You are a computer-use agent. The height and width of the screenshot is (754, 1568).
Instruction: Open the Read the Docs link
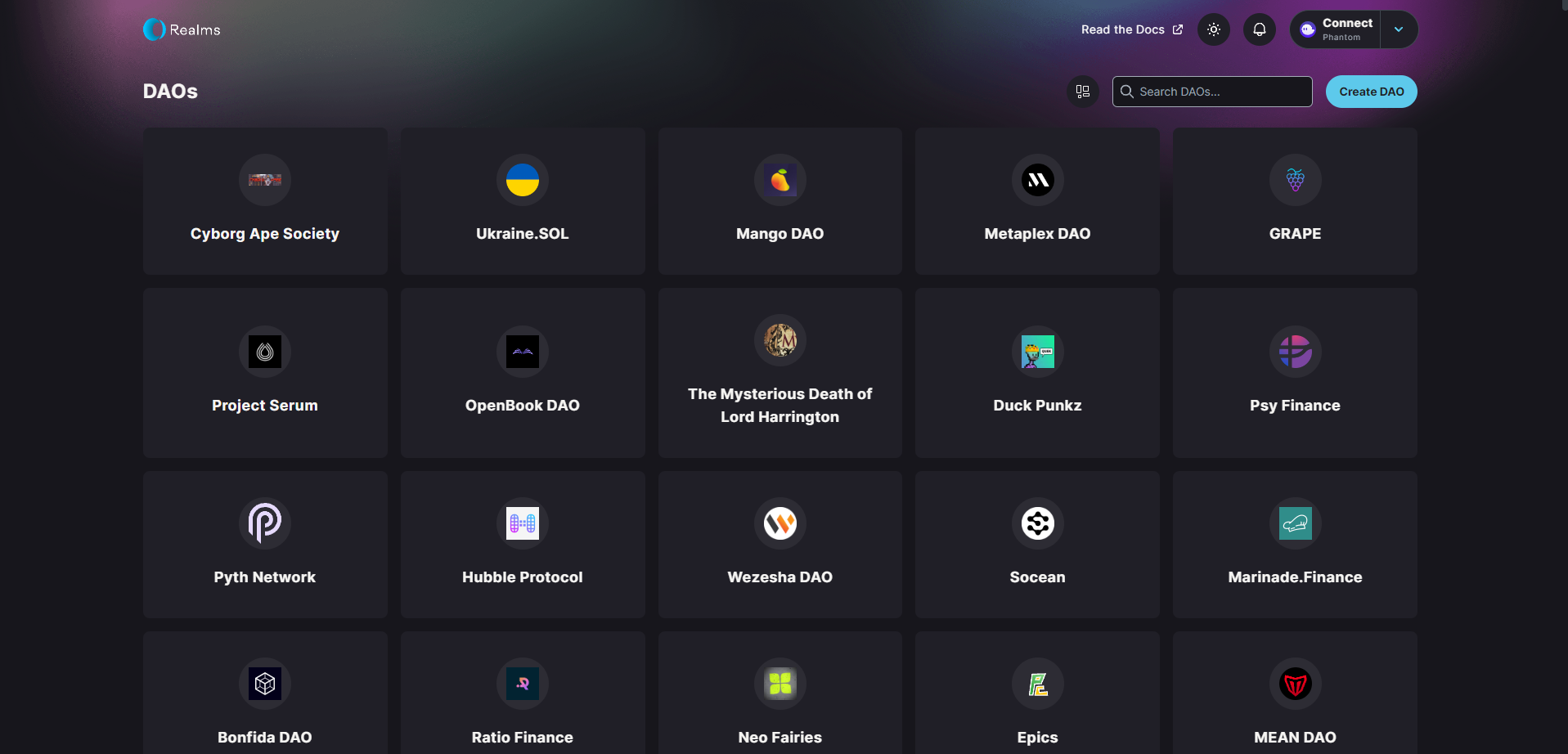(x=1132, y=29)
